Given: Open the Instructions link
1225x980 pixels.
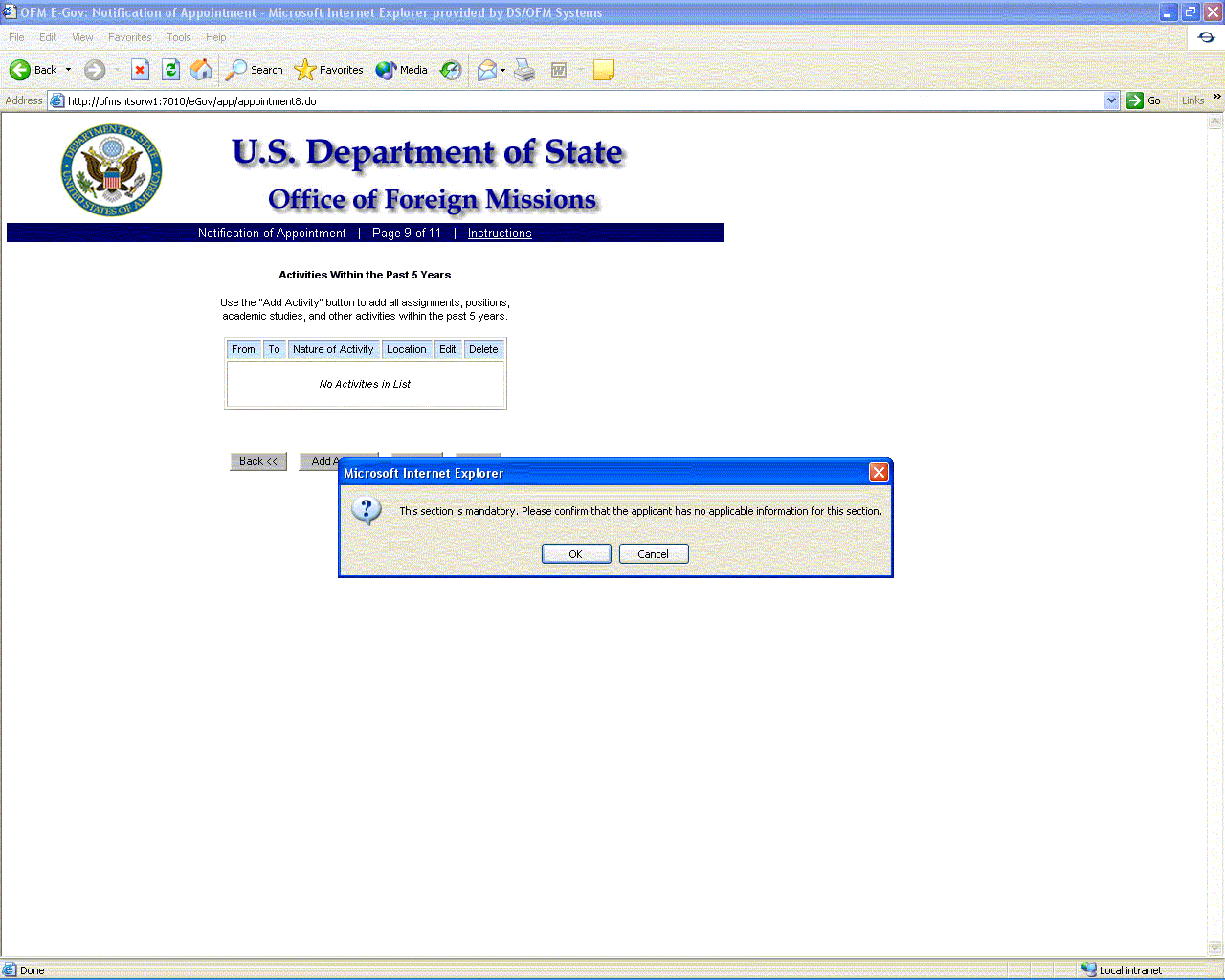Looking at the screenshot, I should tap(500, 233).
